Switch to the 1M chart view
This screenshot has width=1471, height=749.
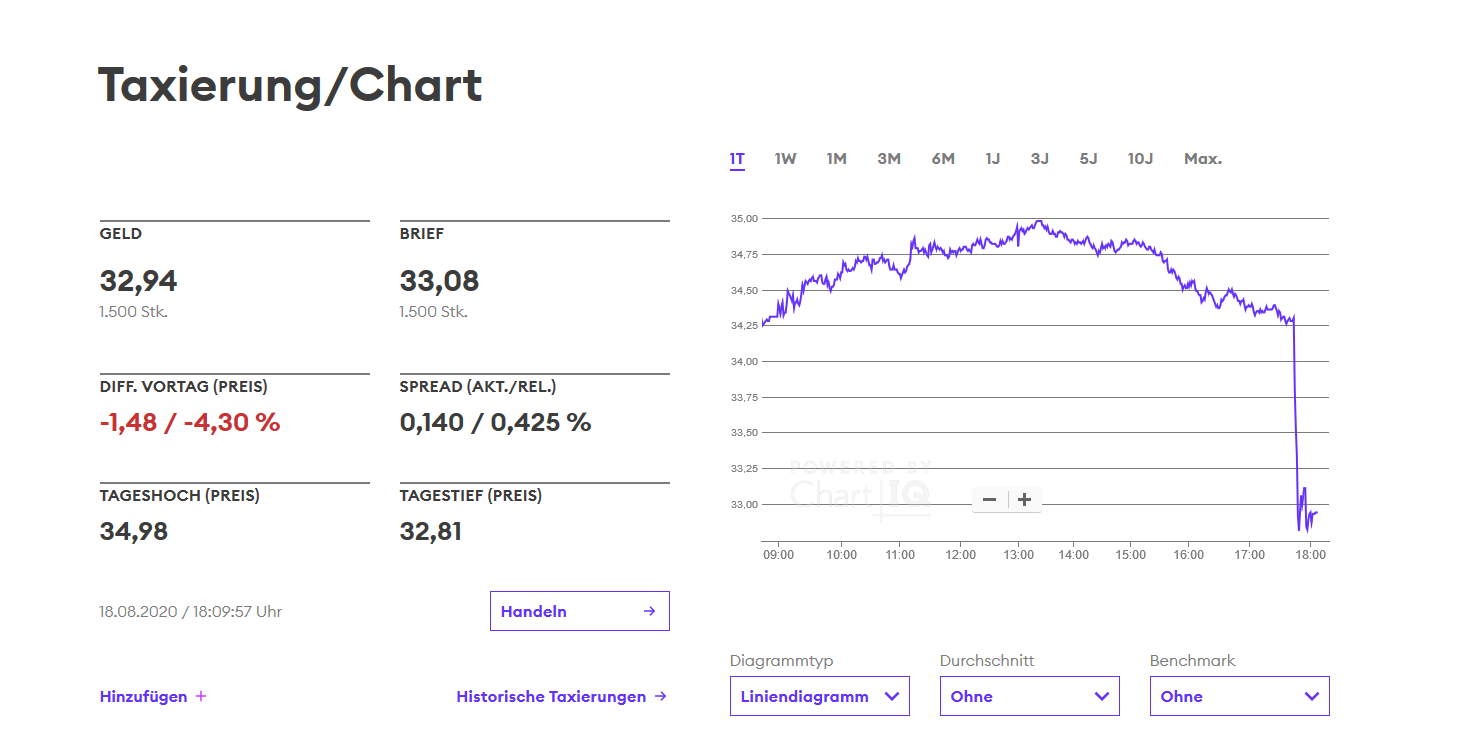click(x=836, y=158)
